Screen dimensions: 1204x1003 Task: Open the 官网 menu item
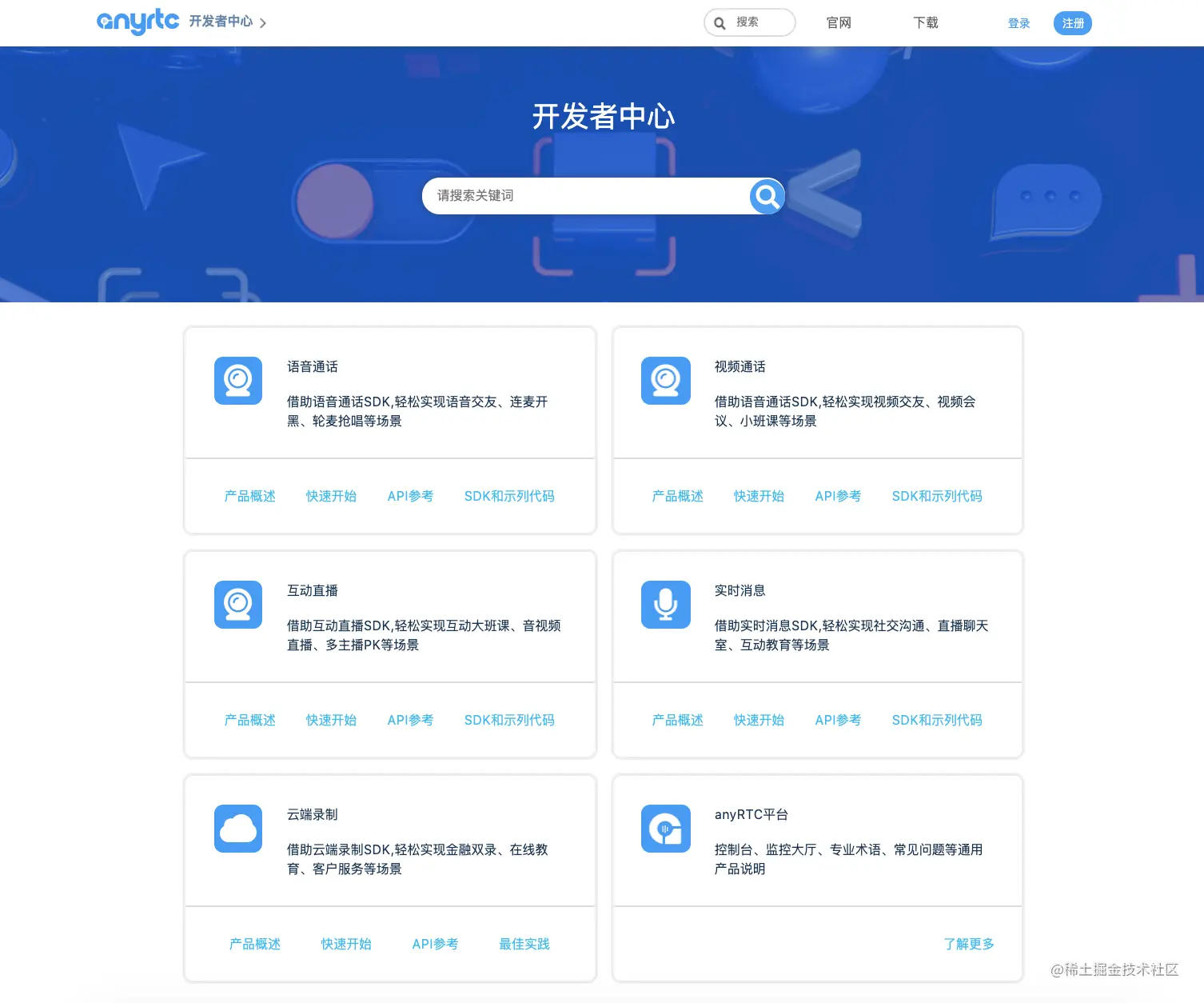(x=839, y=23)
